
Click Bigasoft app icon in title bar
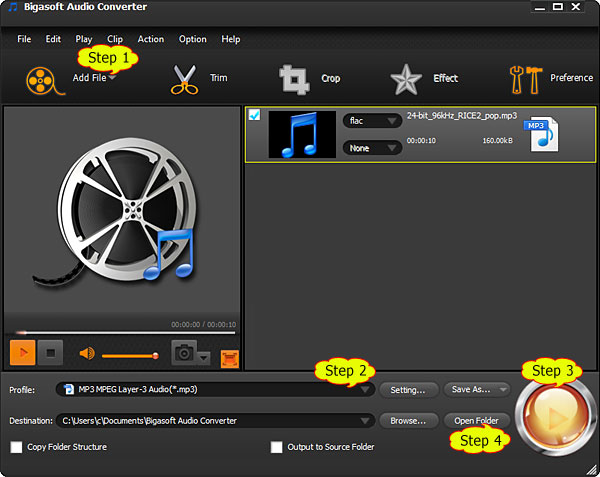pyautogui.click(x=13, y=7)
